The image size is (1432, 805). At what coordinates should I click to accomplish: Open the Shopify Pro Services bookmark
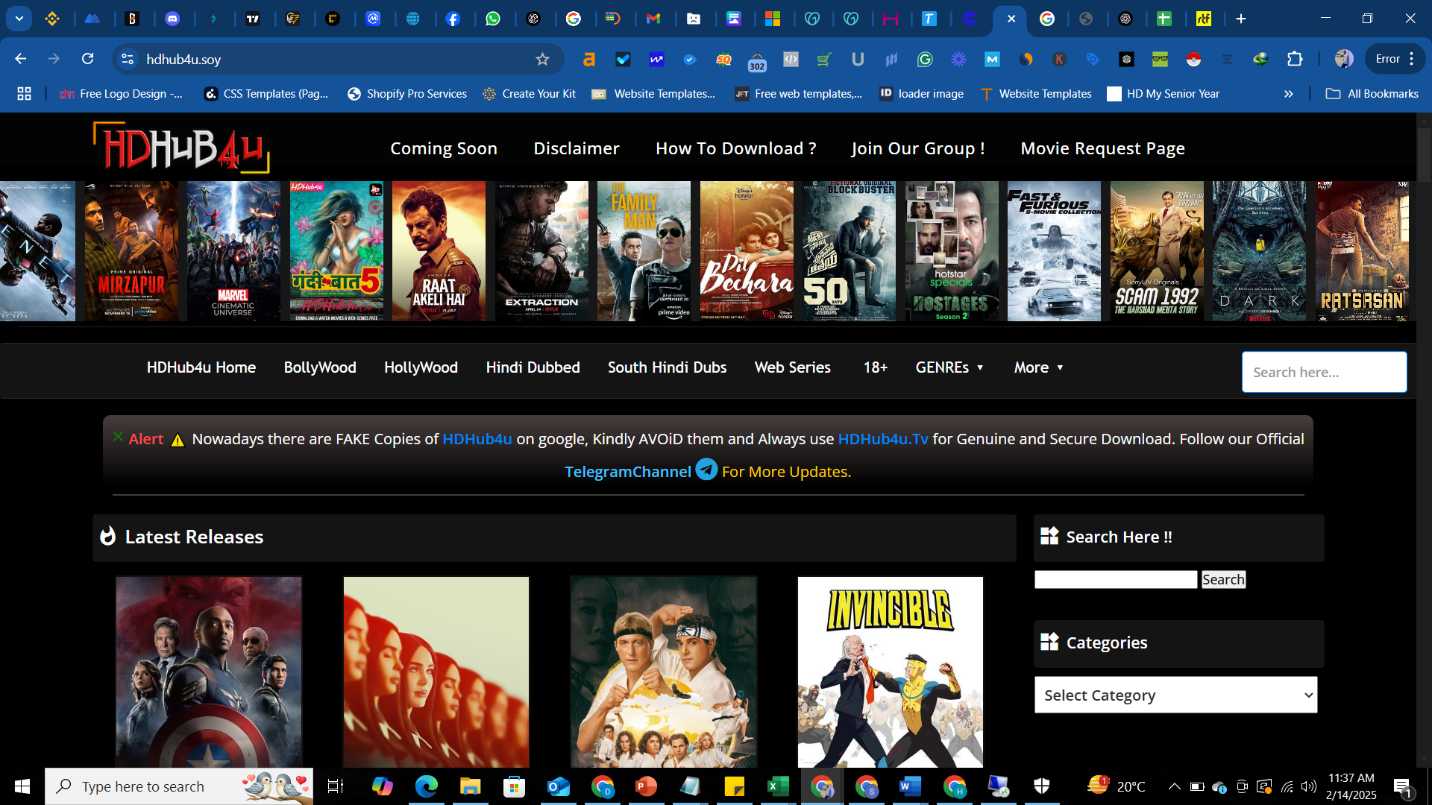tap(407, 93)
